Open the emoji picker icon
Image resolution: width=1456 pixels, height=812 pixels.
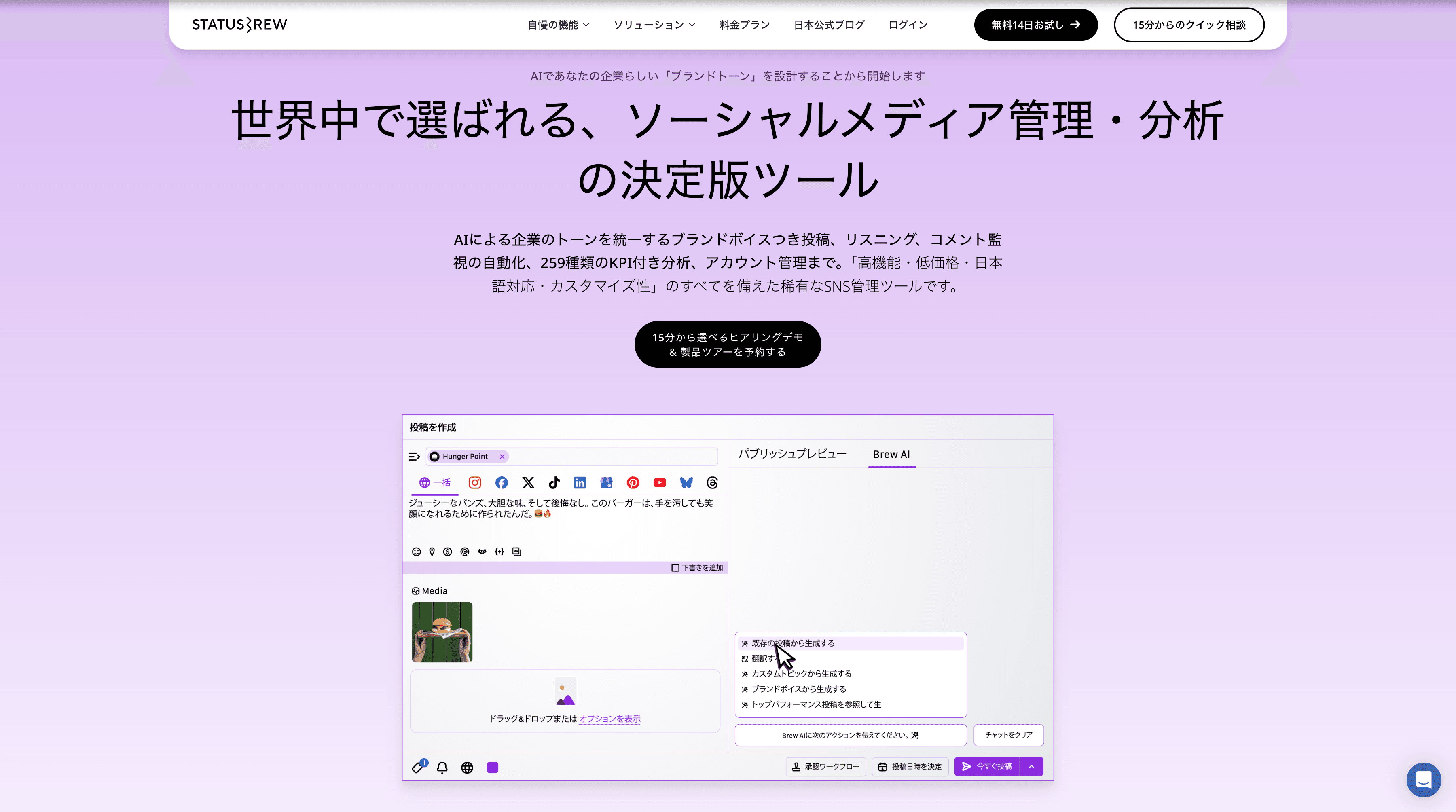pyautogui.click(x=416, y=552)
